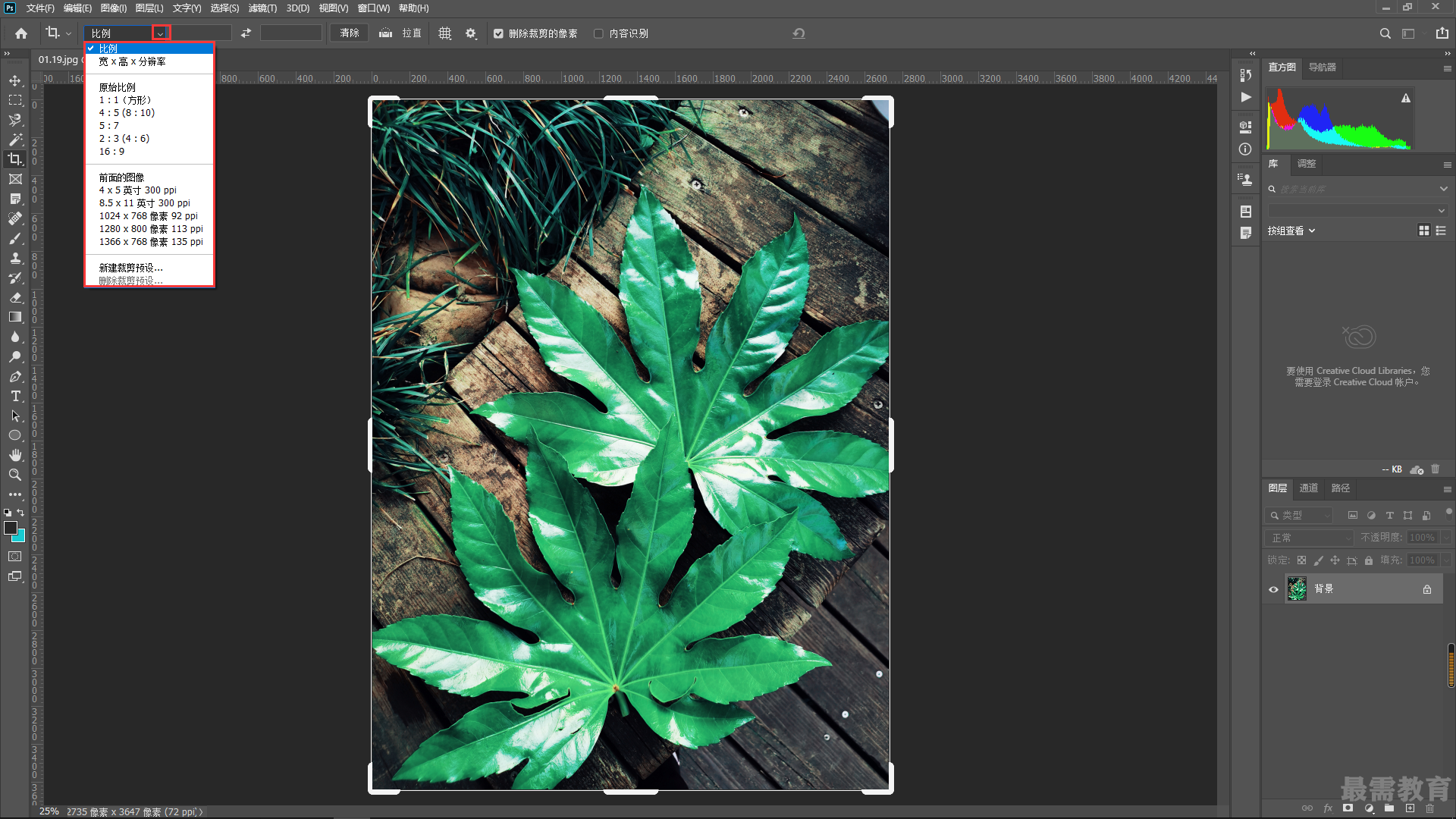
Task: Select the Magic Wand tool
Action: [15, 140]
